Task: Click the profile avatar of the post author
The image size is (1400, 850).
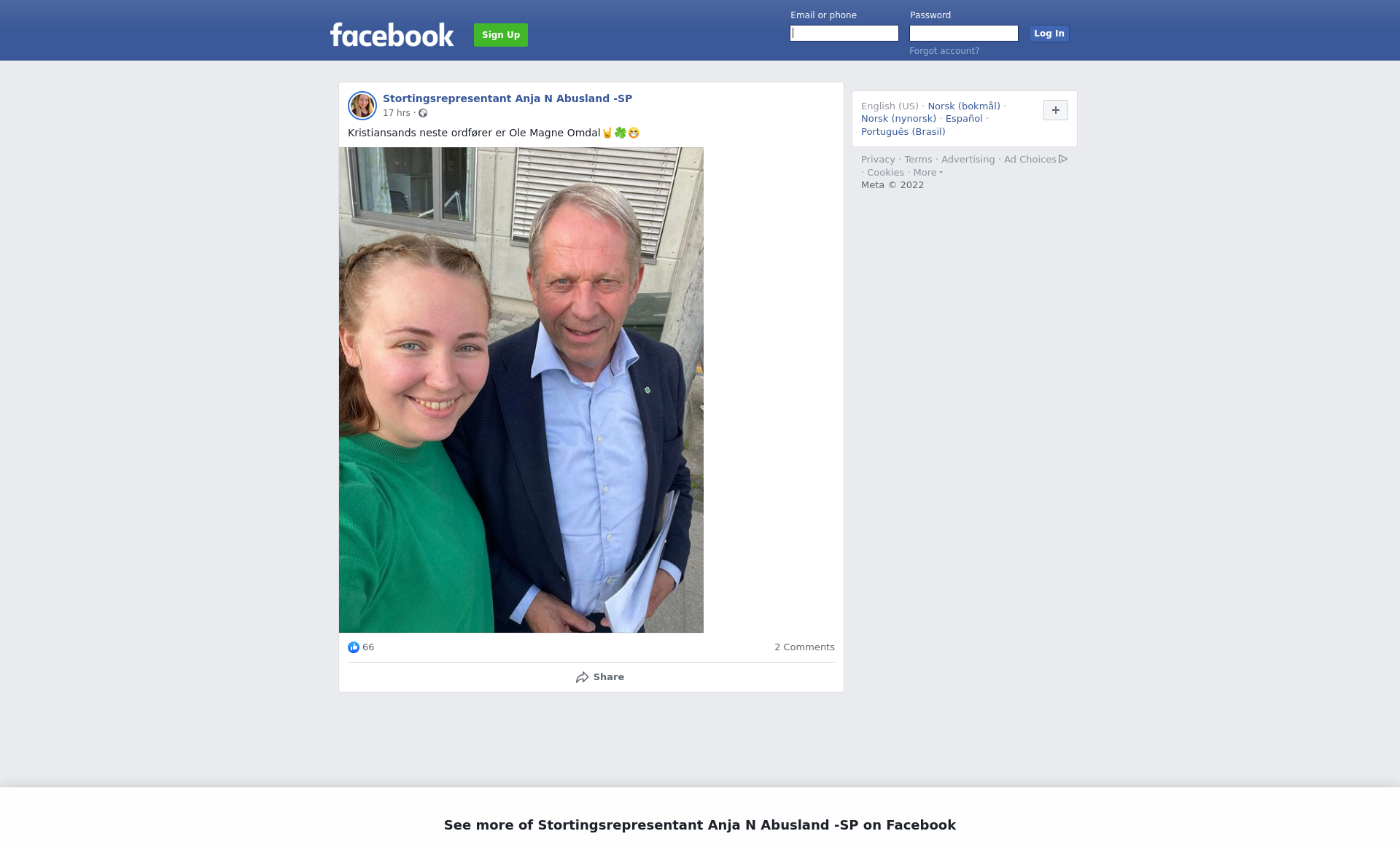Action: tap(362, 106)
